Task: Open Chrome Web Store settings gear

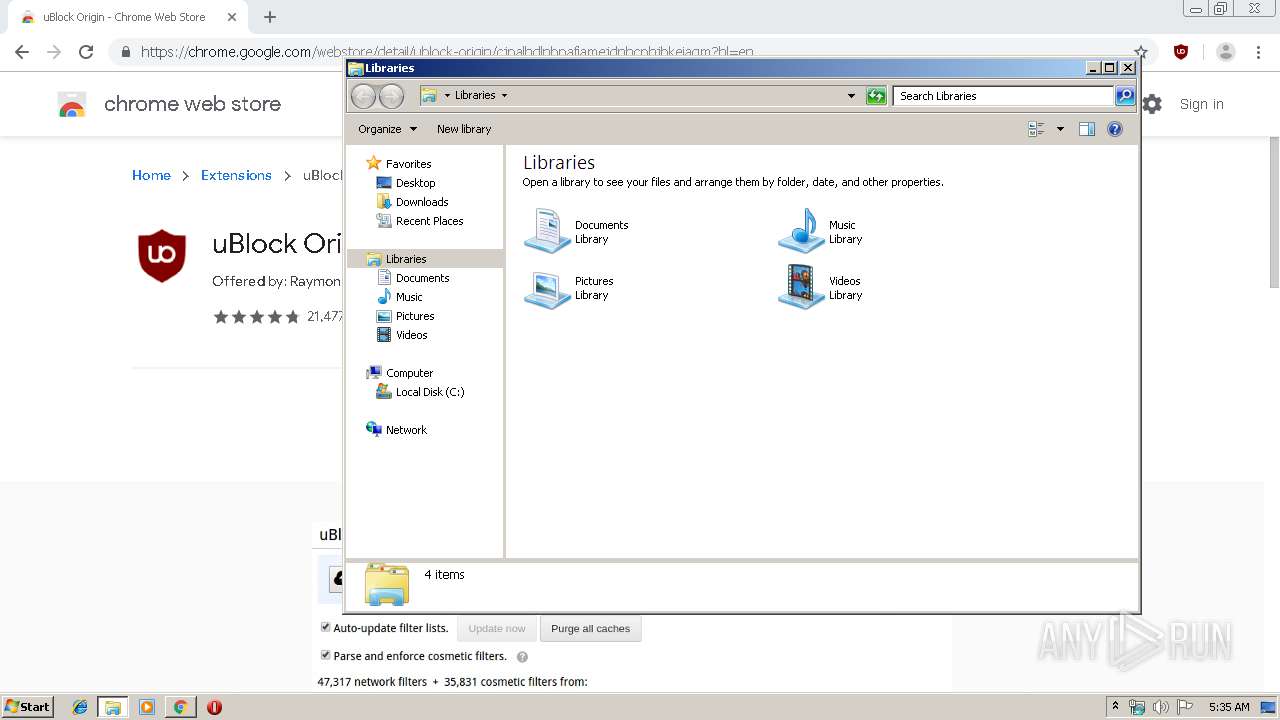Action: (x=1152, y=104)
